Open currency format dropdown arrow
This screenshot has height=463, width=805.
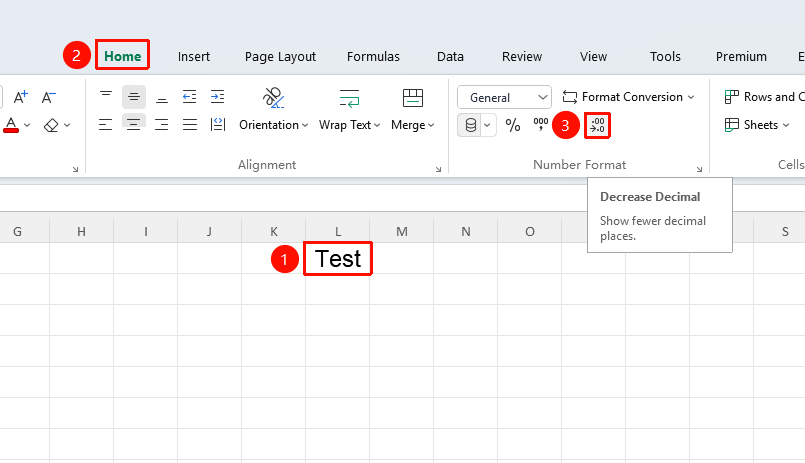tap(488, 125)
